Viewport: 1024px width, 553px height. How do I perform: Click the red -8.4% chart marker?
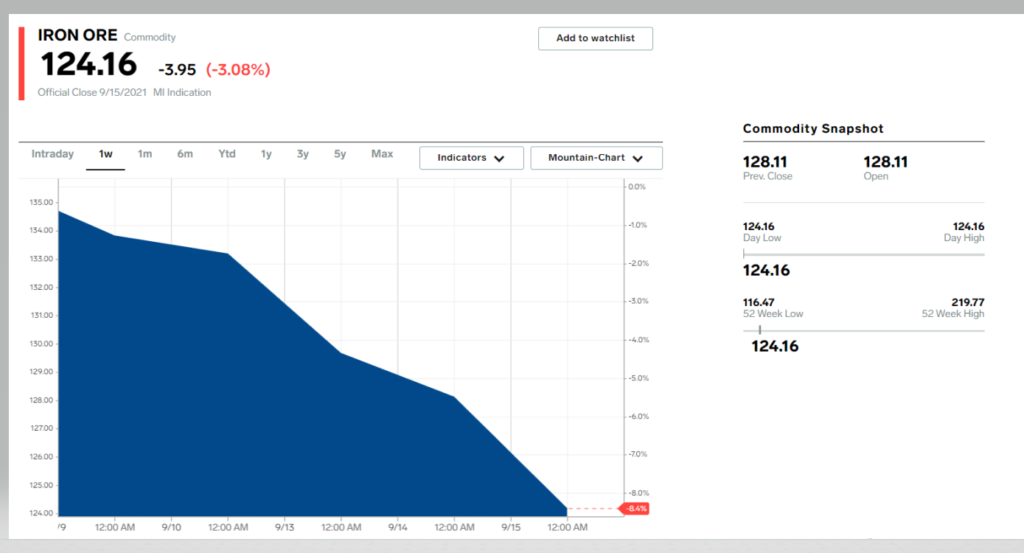coord(636,509)
